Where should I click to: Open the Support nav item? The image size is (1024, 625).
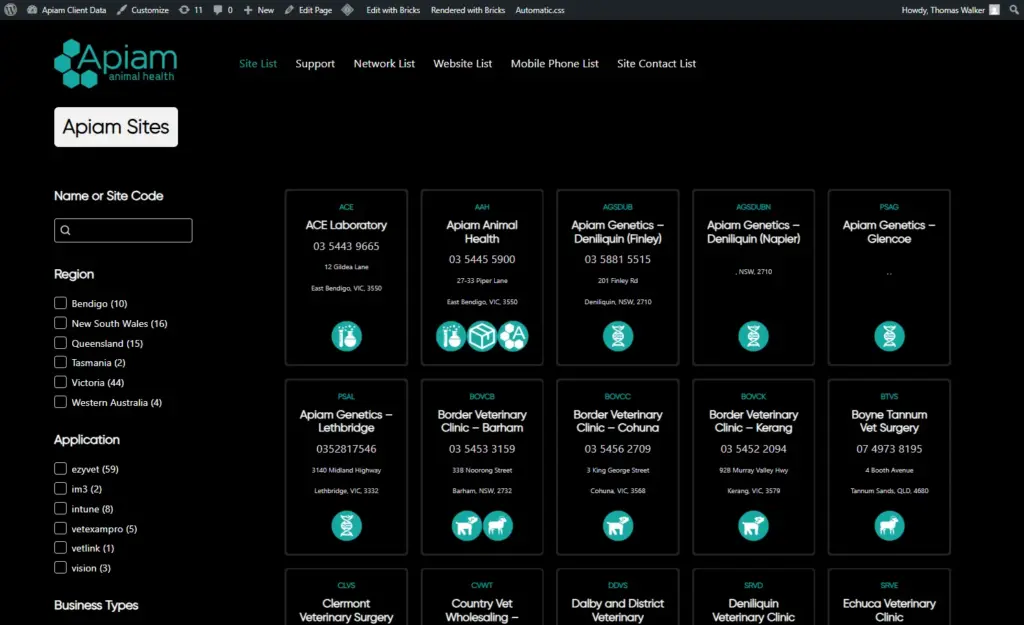315,63
